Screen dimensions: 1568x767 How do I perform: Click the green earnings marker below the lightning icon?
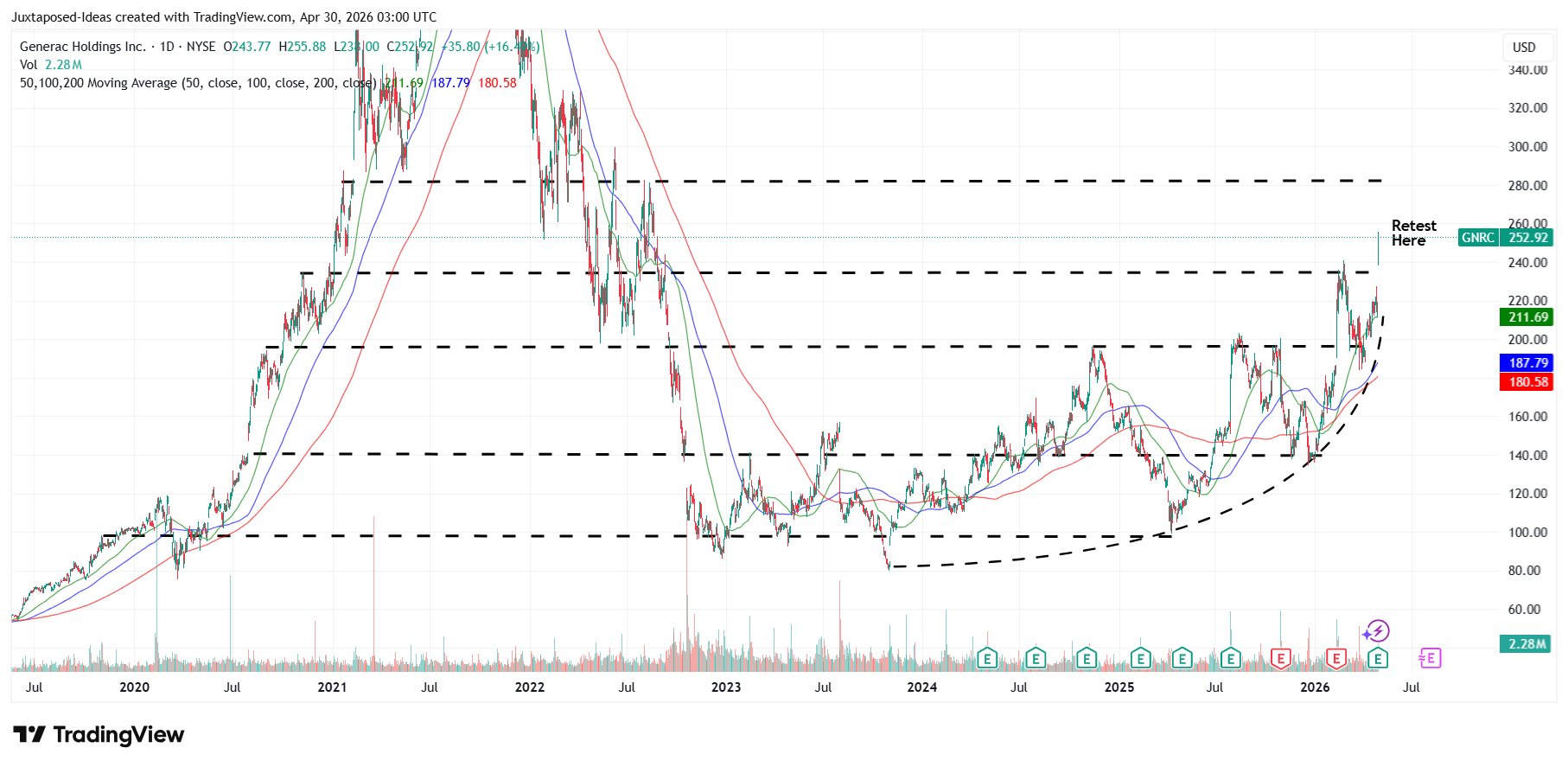[1378, 659]
